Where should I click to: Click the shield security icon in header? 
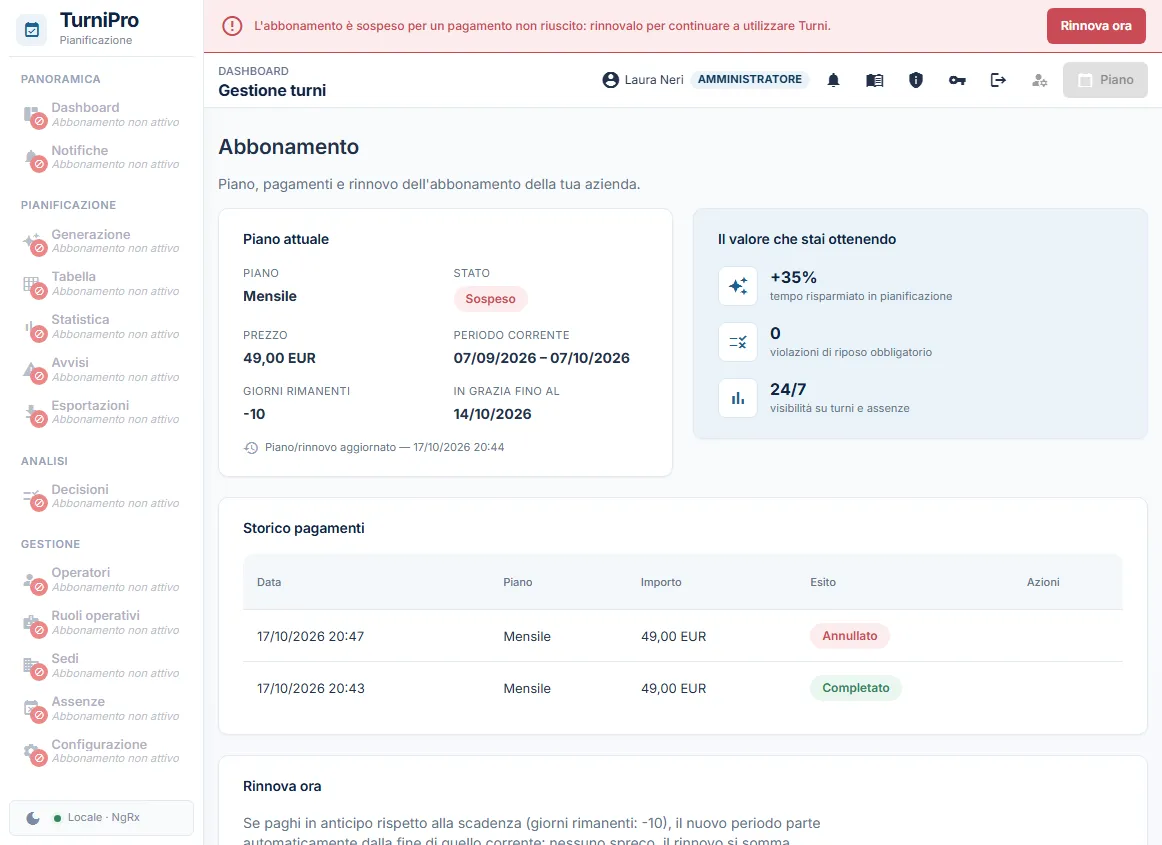(x=916, y=80)
